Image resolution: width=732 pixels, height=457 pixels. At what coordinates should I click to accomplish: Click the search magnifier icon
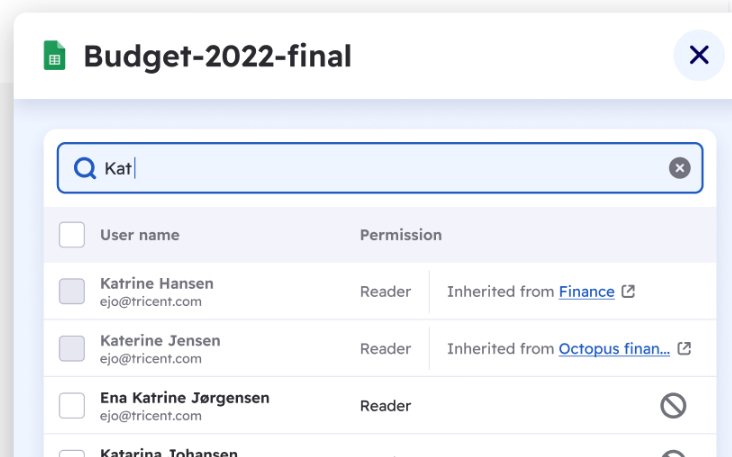coord(85,168)
